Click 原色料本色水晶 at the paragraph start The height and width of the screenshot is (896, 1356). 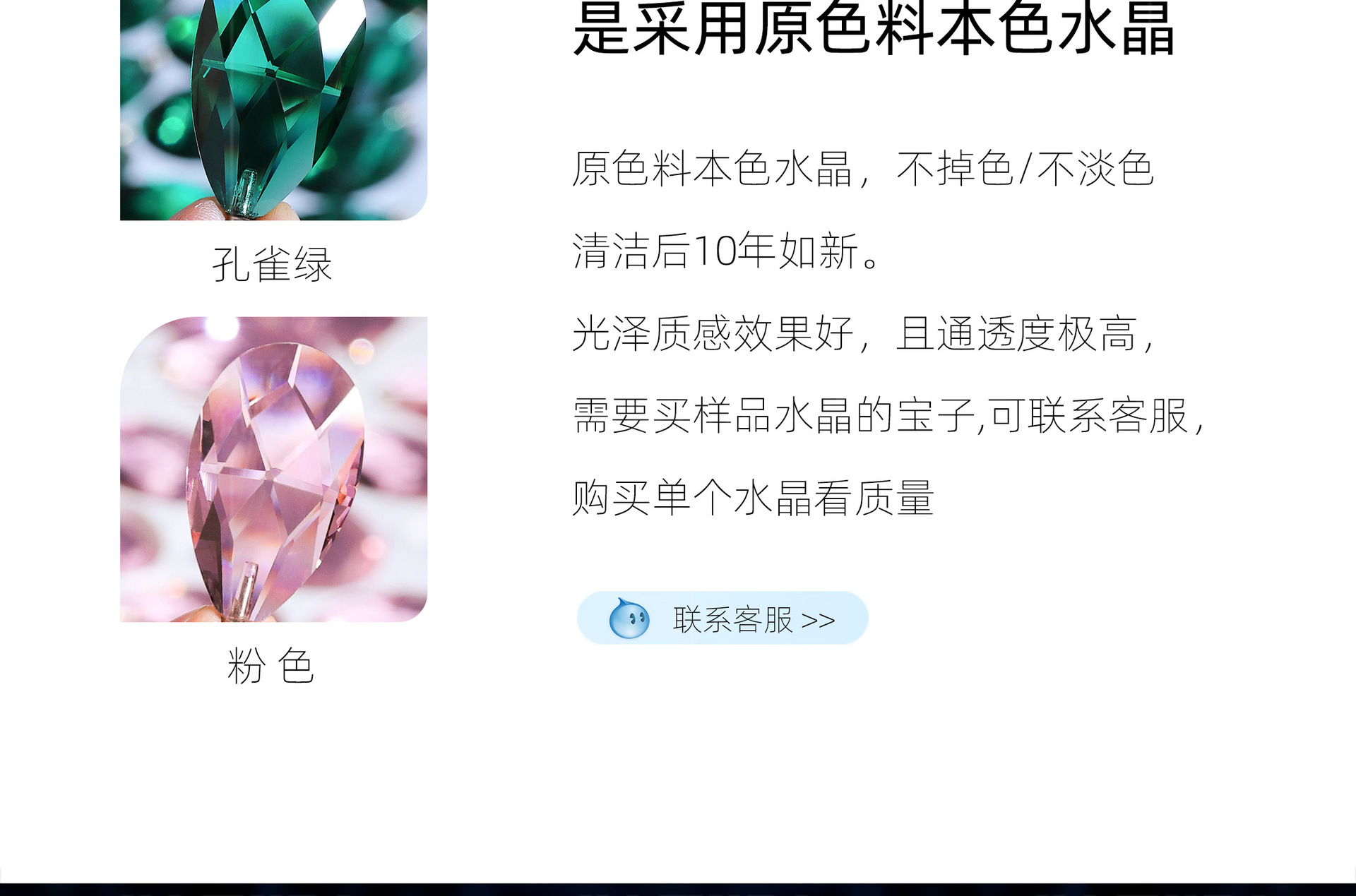click(x=713, y=169)
